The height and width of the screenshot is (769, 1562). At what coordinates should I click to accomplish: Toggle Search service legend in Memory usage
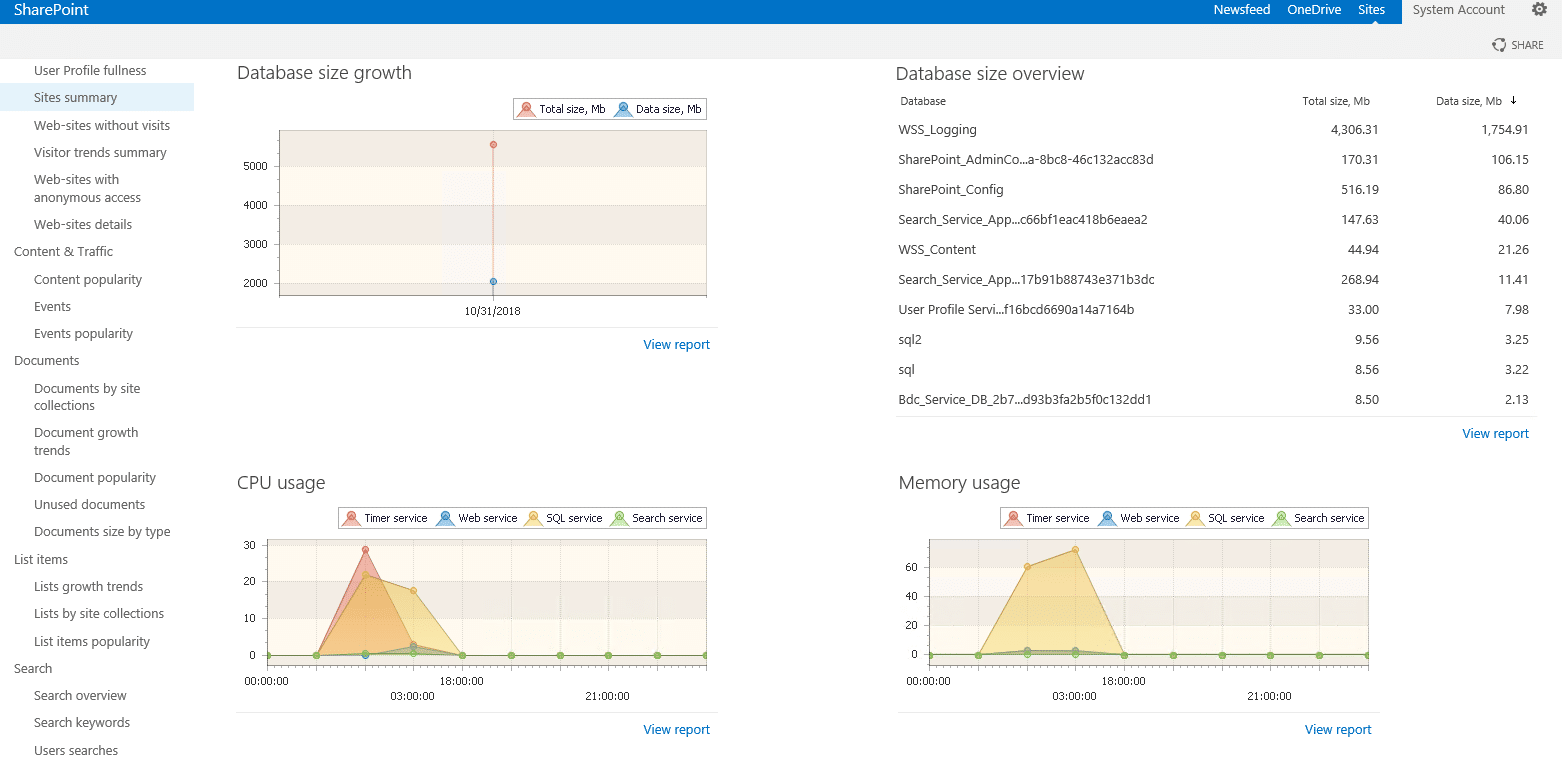[1281, 518]
